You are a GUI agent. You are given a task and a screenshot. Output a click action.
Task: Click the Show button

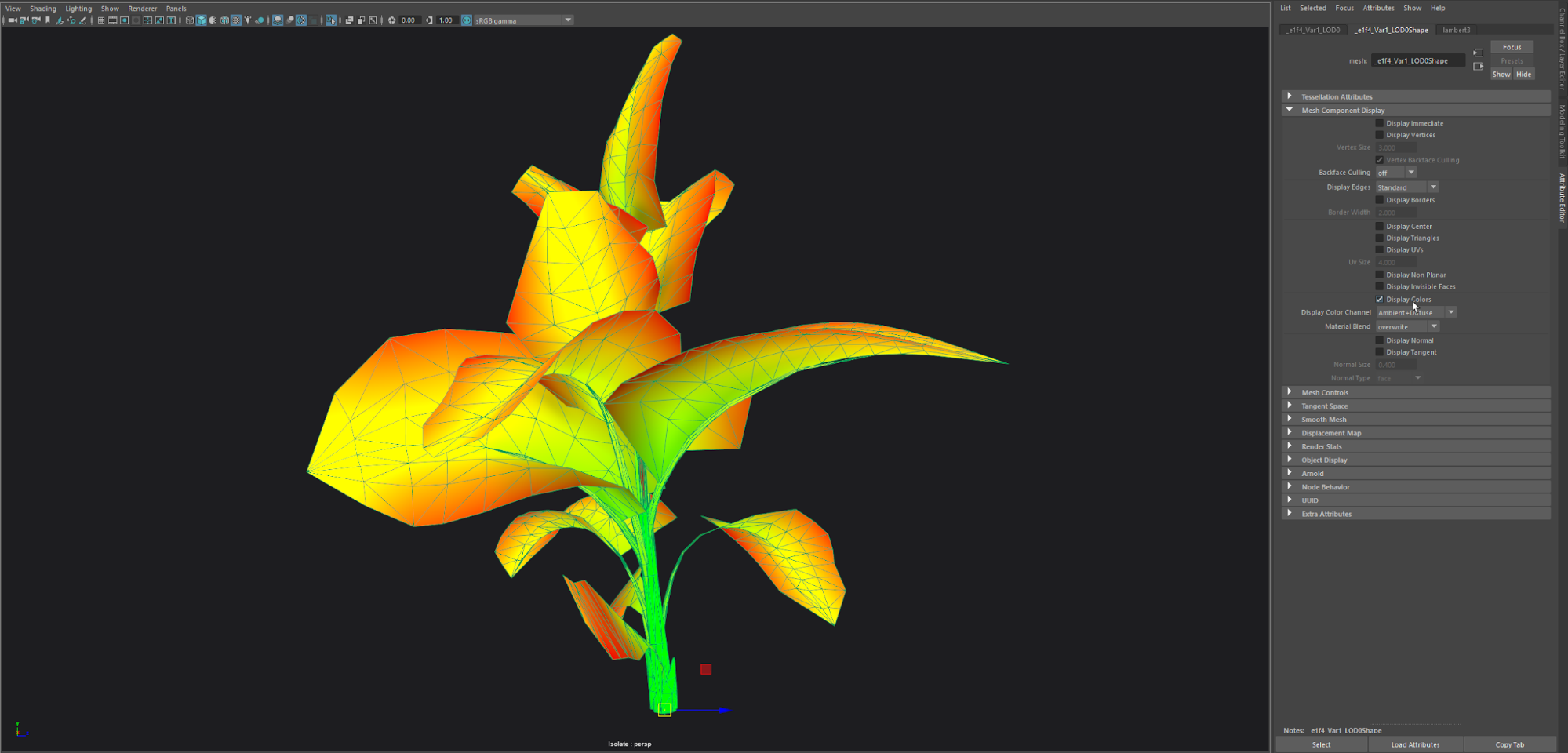1501,75
